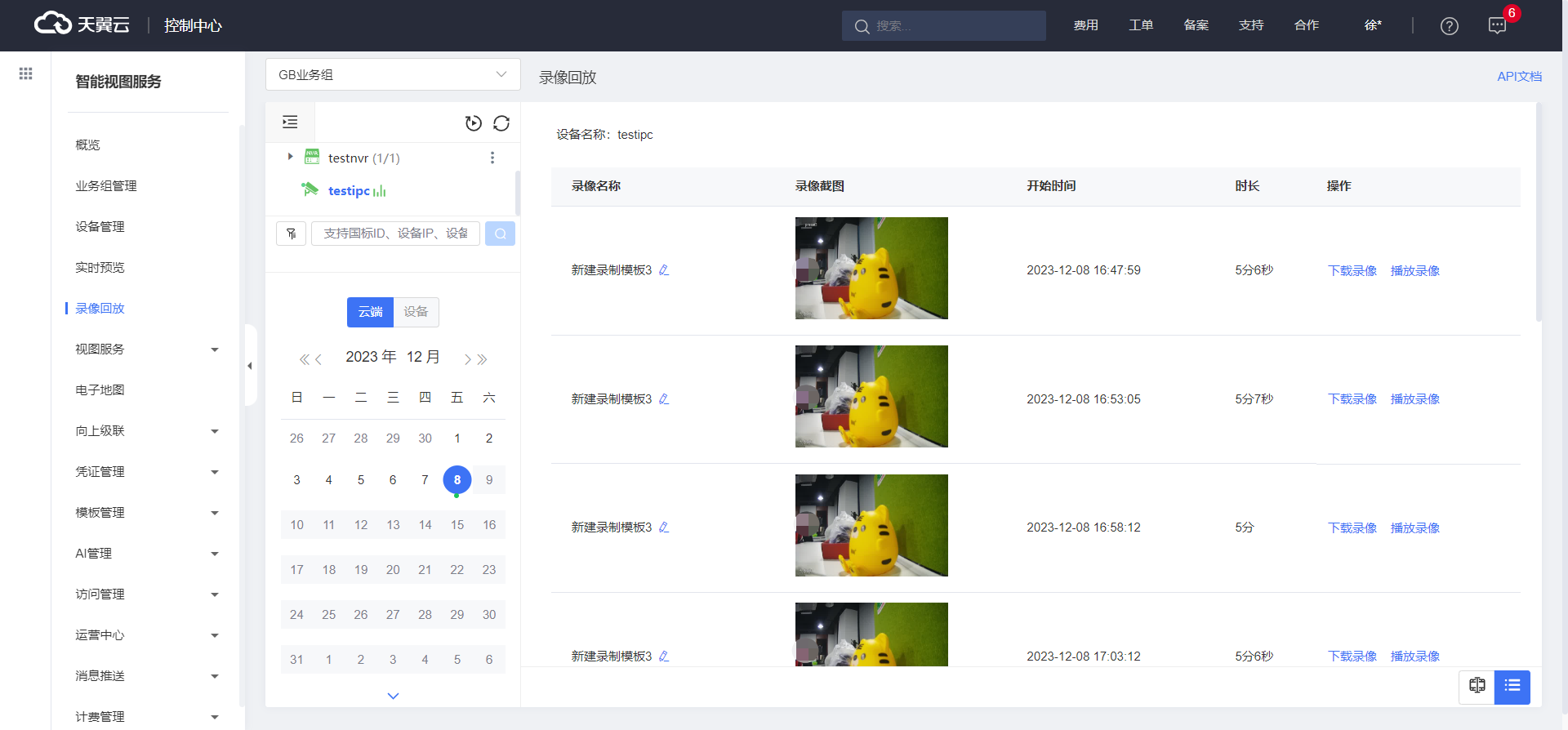1568x730 pixels.
Task: Open 工单 in the top navigation
Action: (x=1141, y=25)
